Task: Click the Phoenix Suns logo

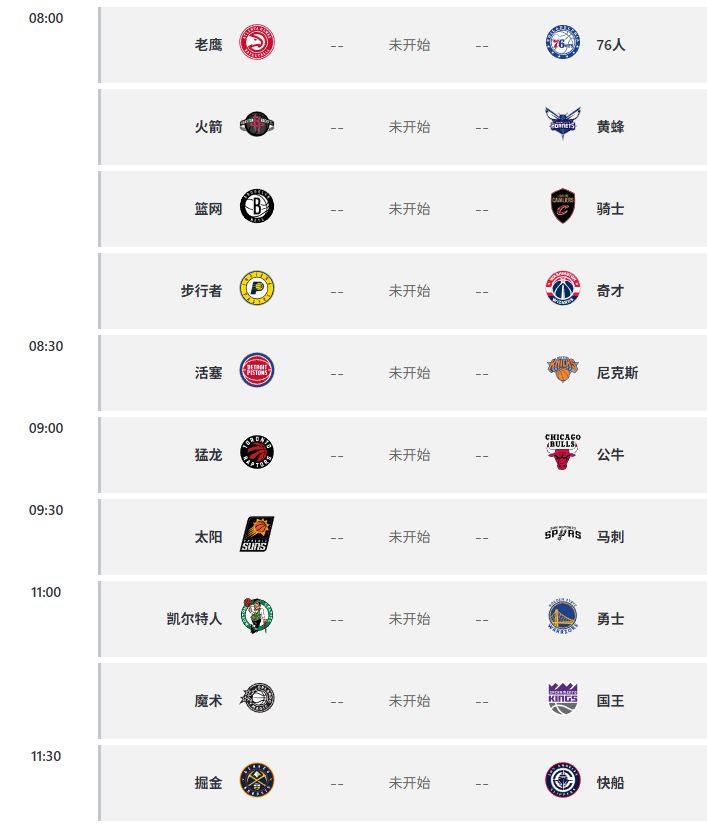Action: (257, 536)
